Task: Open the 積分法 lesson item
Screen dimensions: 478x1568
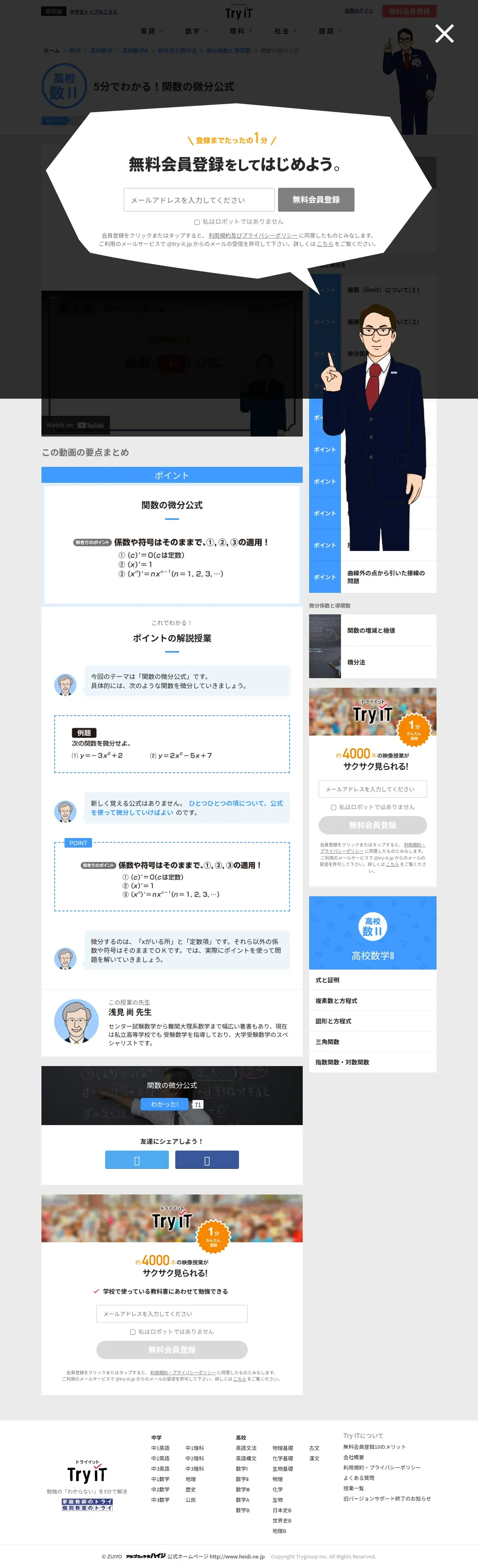Action: (x=373, y=662)
